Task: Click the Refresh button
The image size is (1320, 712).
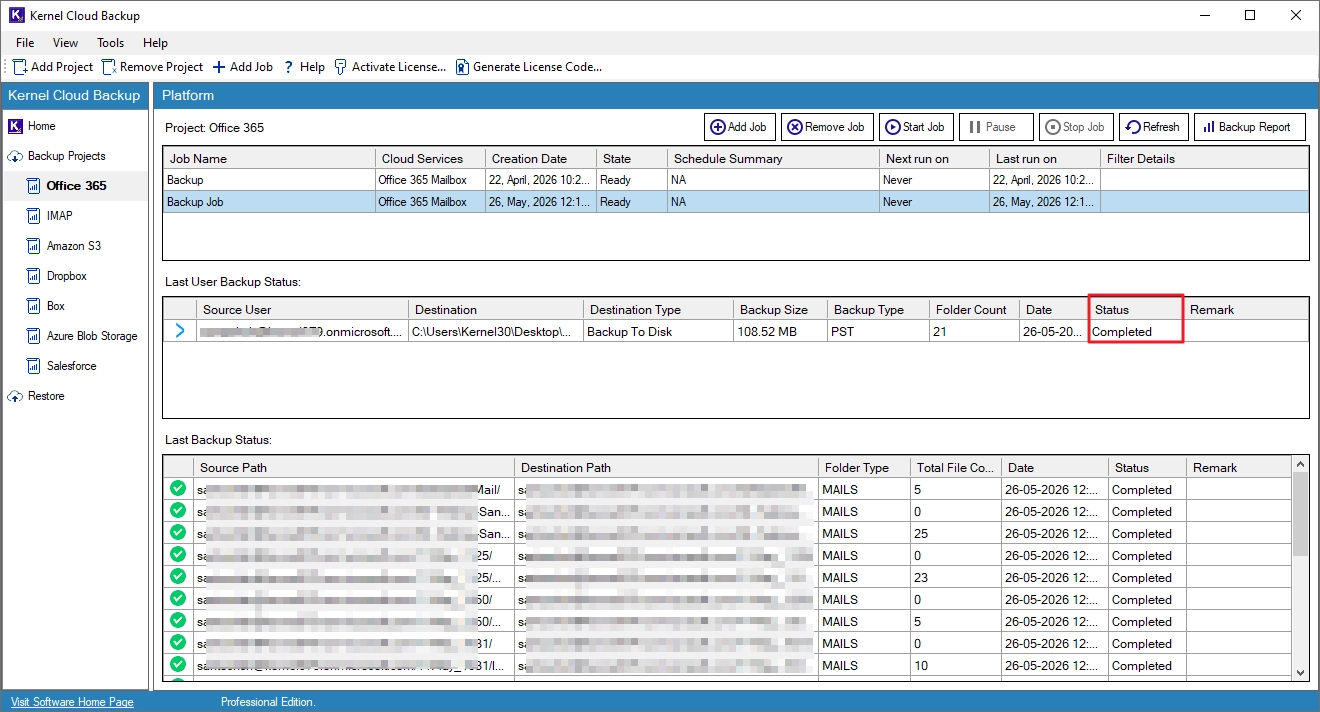Action: pos(1153,127)
